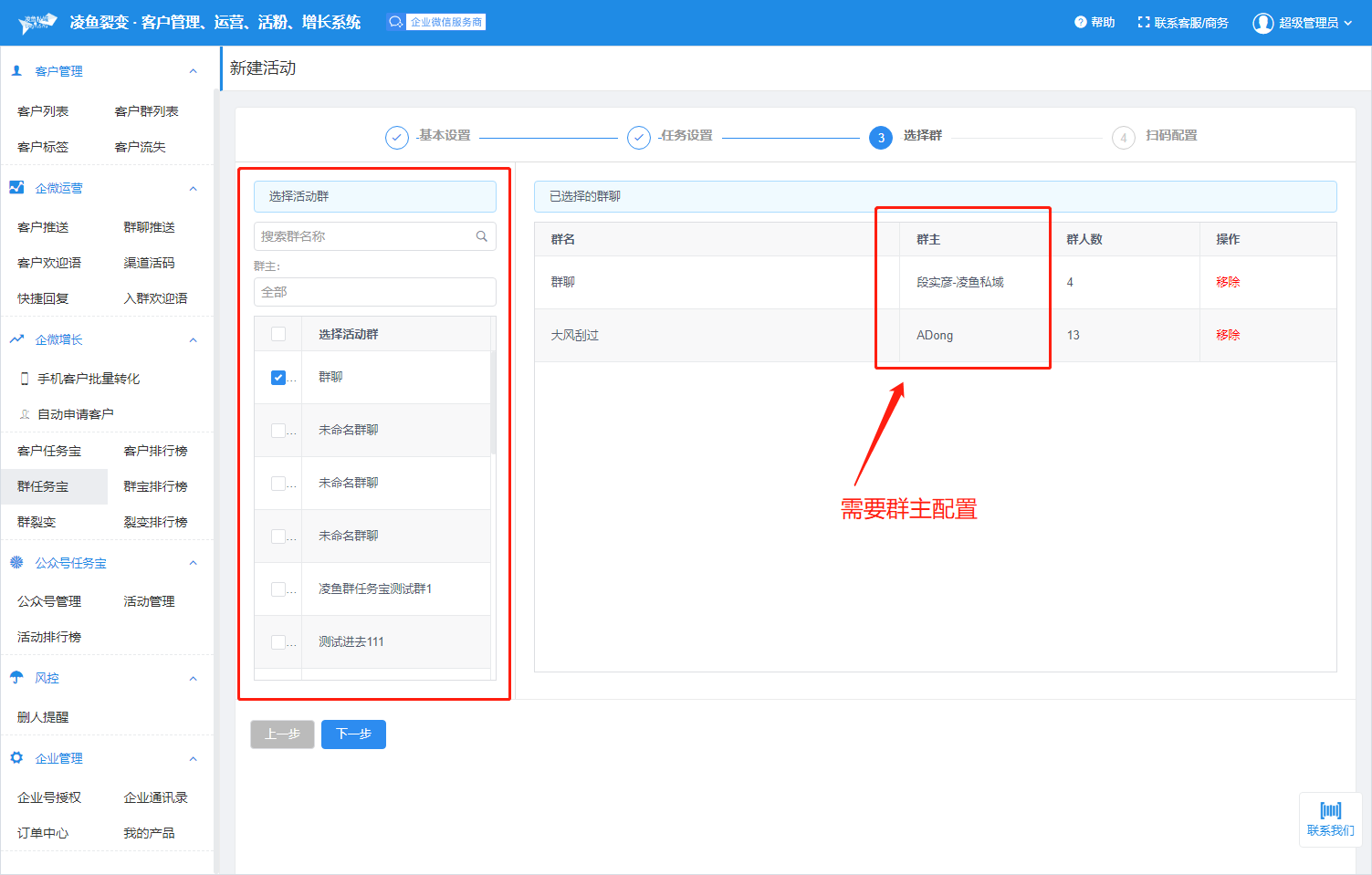Image resolution: width=1372 pixels, height=875 pixels.
Task: Toggle the select-all checkbox in 选择活动群 header
Action: coord(278,334)
